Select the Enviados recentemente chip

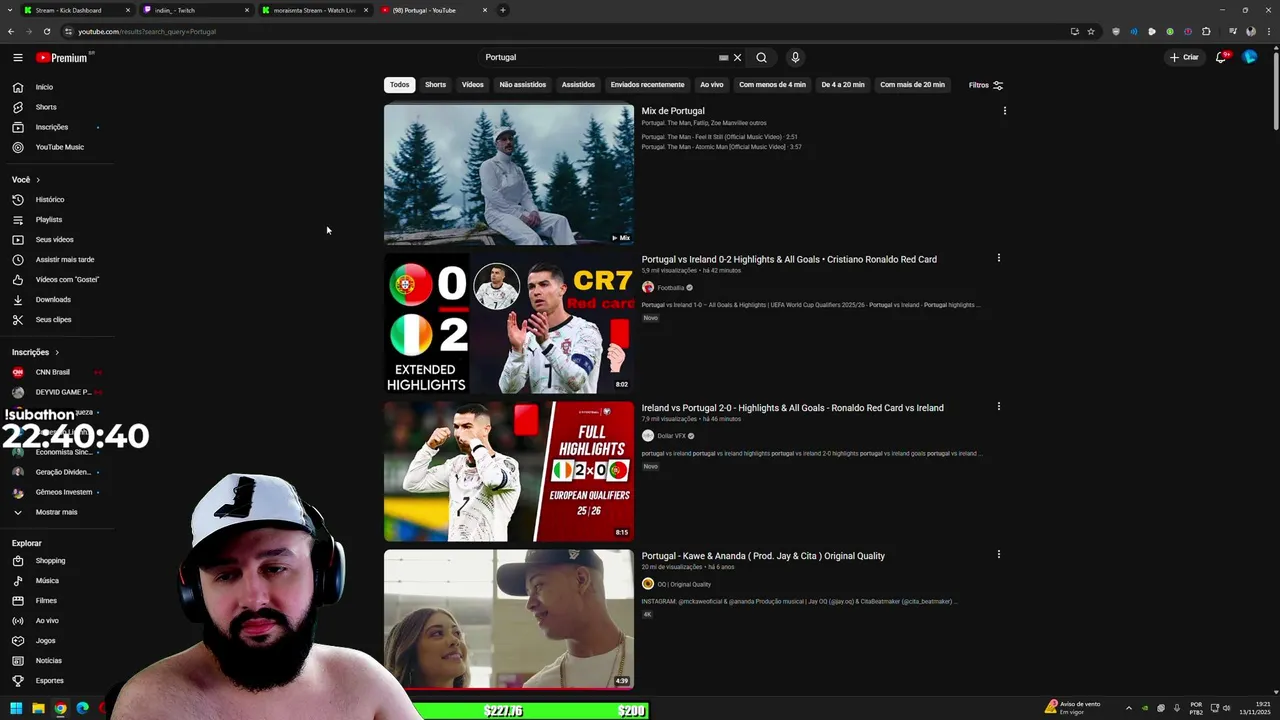coord(648,85)
